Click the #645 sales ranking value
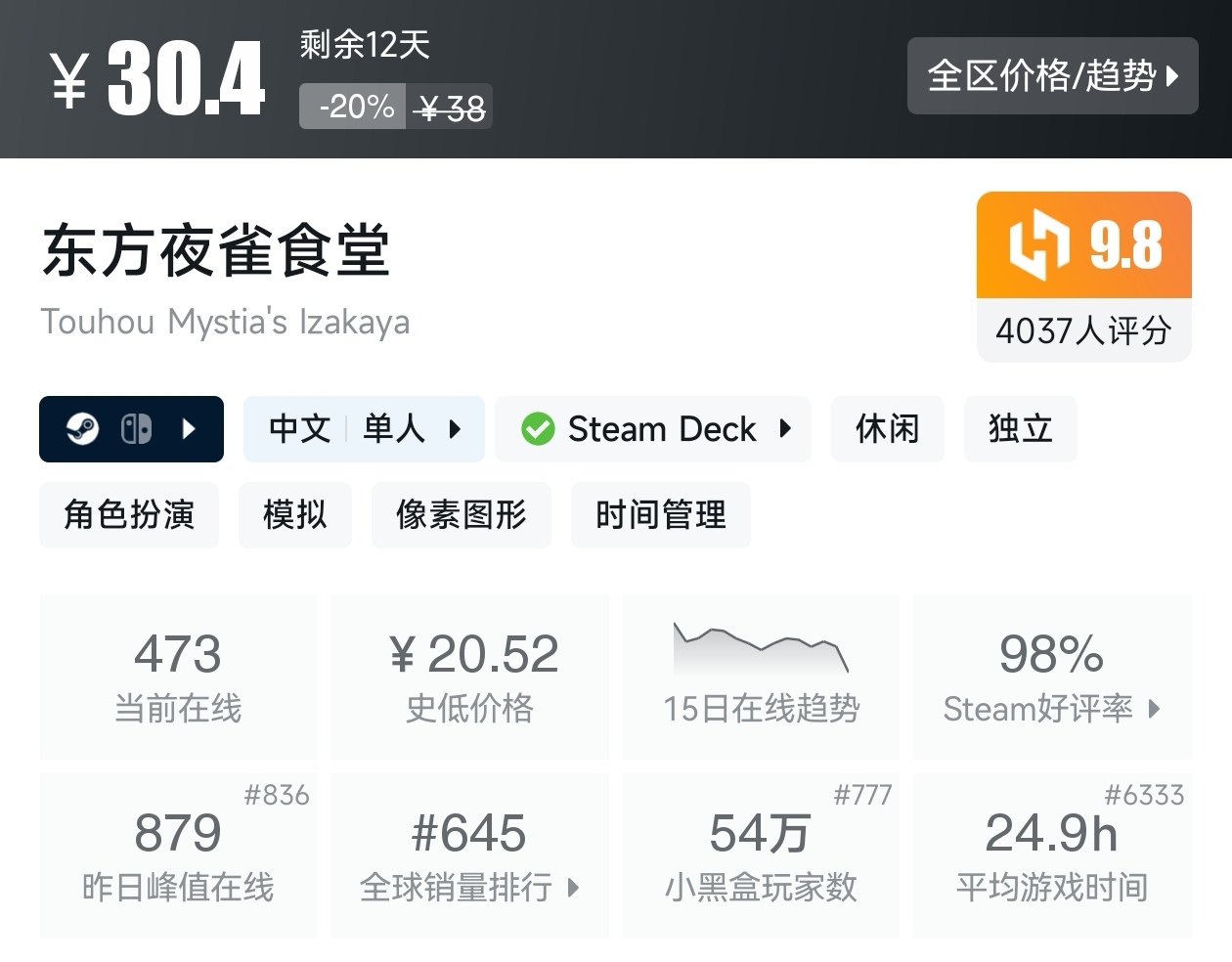The image size is (1232, 962). pyautogui.click(x=469, y=833)
